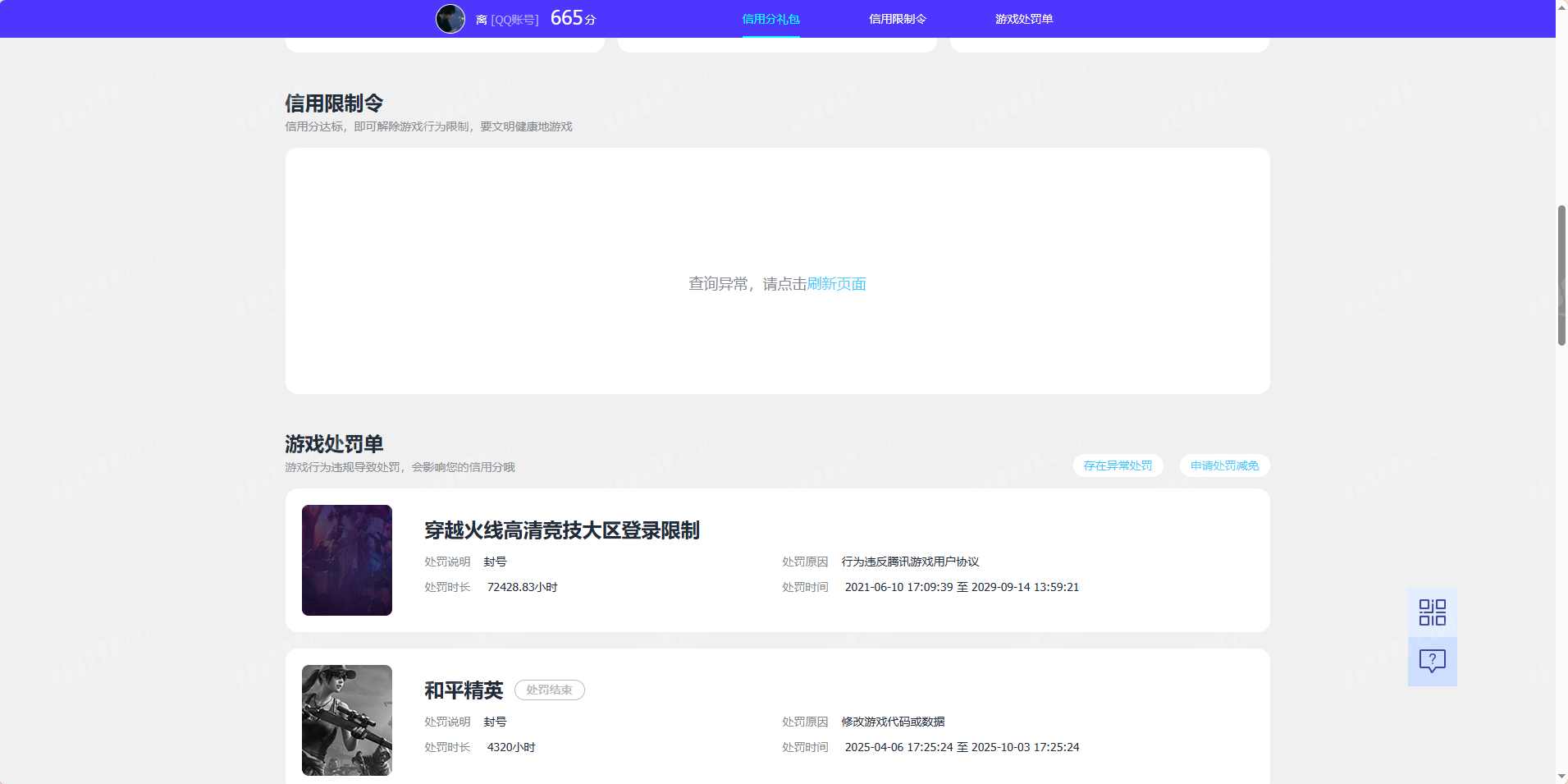This screenshot has width=1568, height=784.
Task: Click the vertical scrollbar thumb
Action: pyautogui.click(x=1561, y=275)
